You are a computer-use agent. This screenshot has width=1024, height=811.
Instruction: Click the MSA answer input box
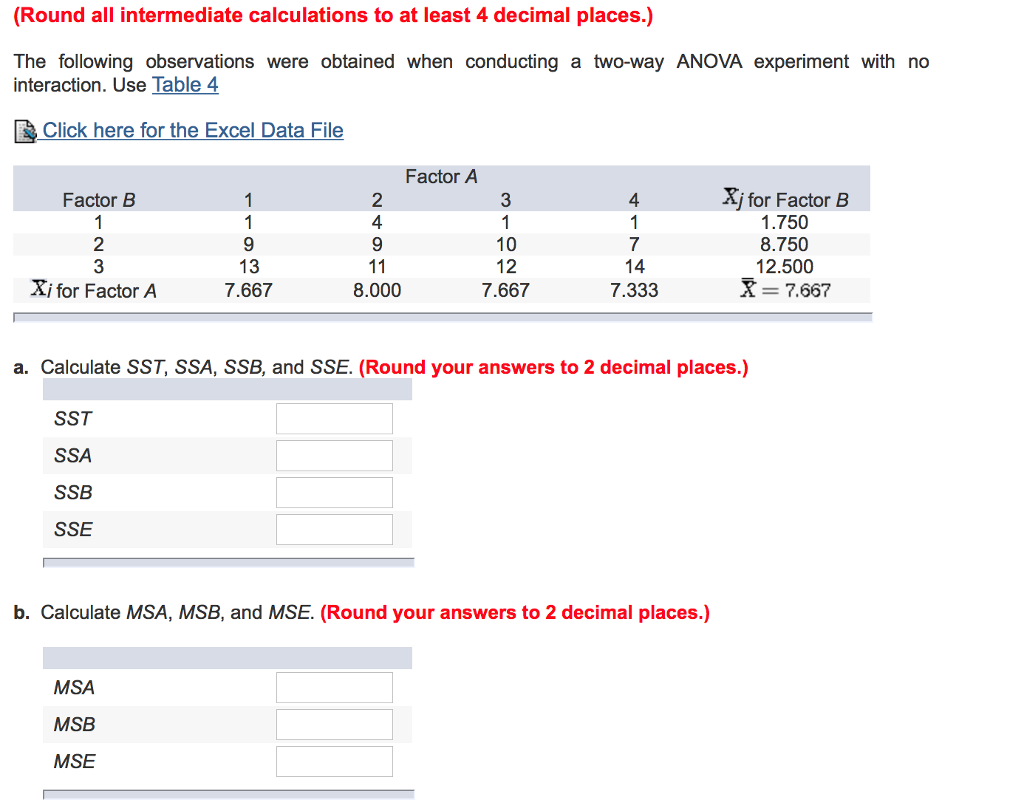pos(334,687)
